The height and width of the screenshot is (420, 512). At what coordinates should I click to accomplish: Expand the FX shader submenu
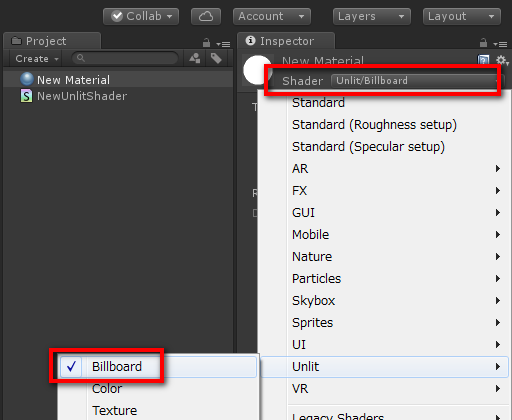point(383,191)
